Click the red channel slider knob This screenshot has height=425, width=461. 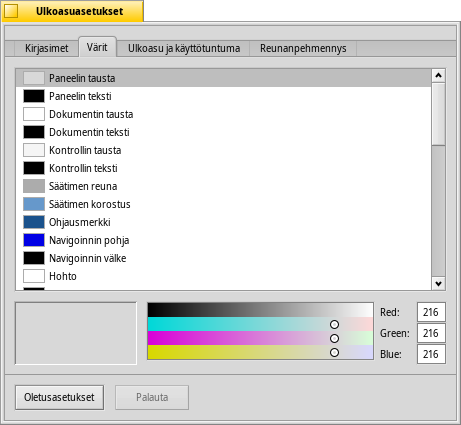point(334,324)
